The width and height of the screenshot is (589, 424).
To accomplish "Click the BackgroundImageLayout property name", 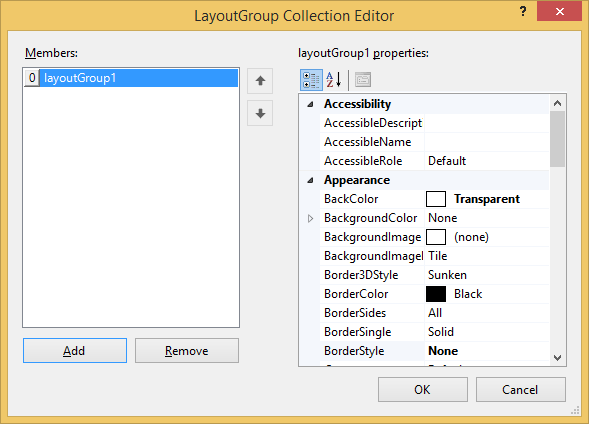I will coord(373,256).
